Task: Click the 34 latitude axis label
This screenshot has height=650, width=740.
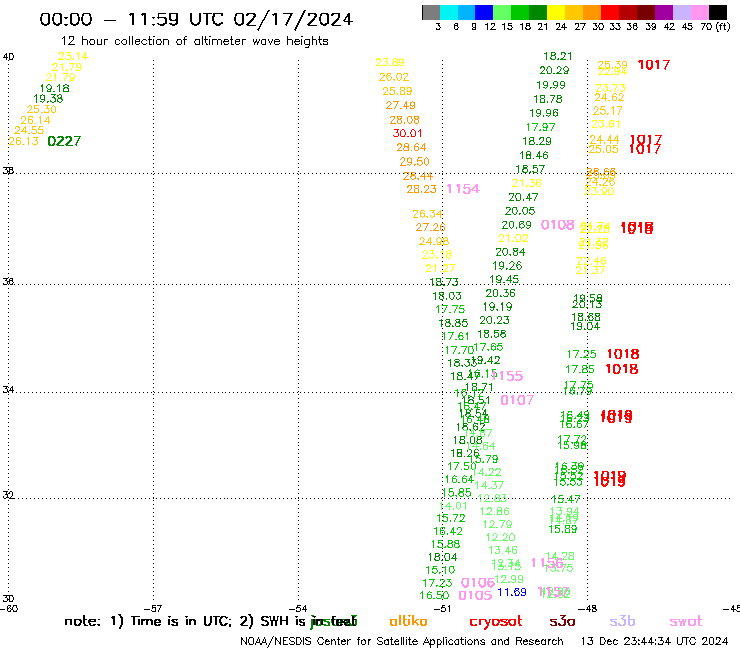Action: [8, 390]
